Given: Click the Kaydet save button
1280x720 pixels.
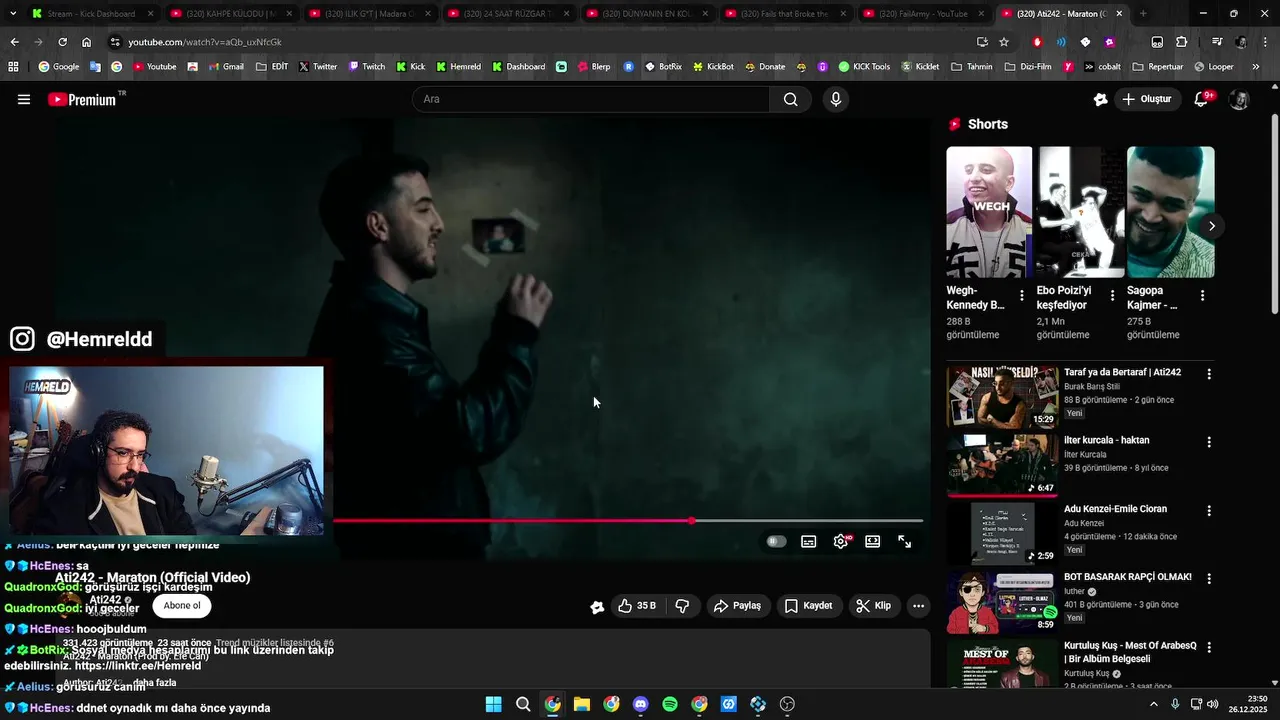Looking at the screenshot, I should click(809, 605).
